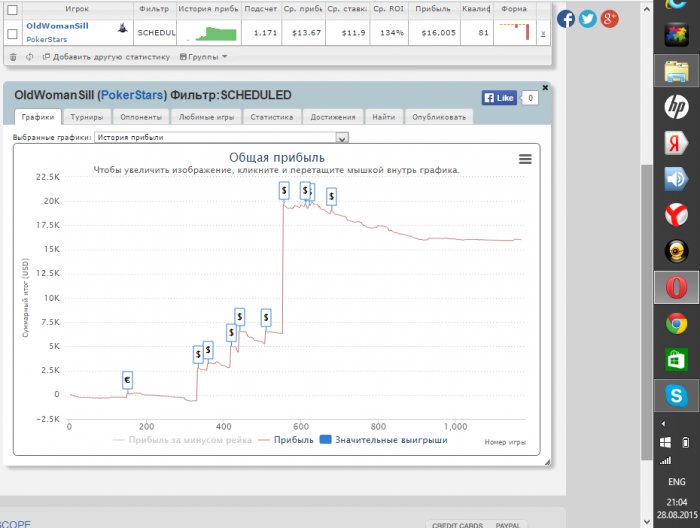Image resolution: width=700 pixels, height=528 pixels.
Task: Switch to 'Графики' tab
Action: pos(38,117)
